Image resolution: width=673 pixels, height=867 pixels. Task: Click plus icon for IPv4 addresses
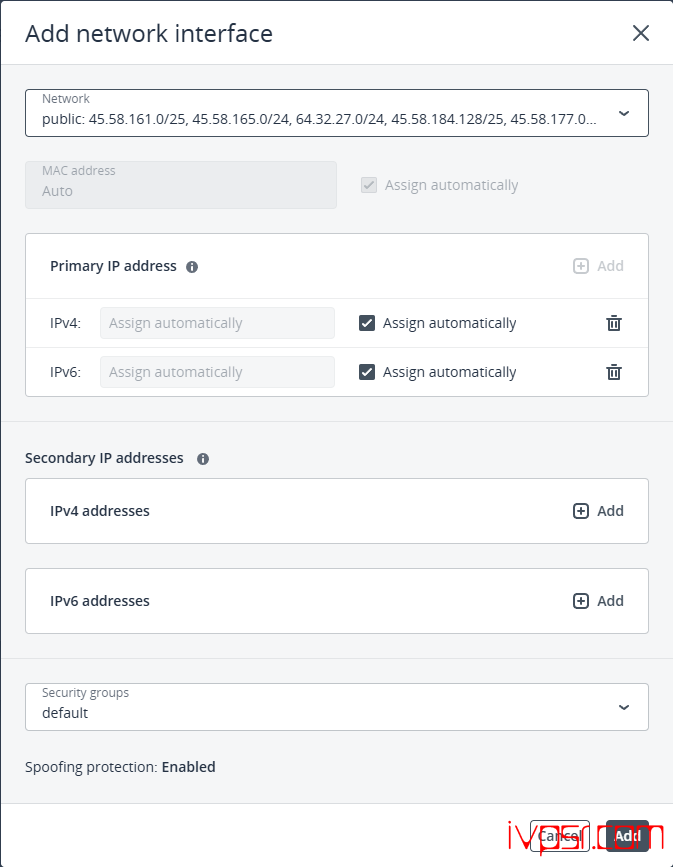pos(581,511)
